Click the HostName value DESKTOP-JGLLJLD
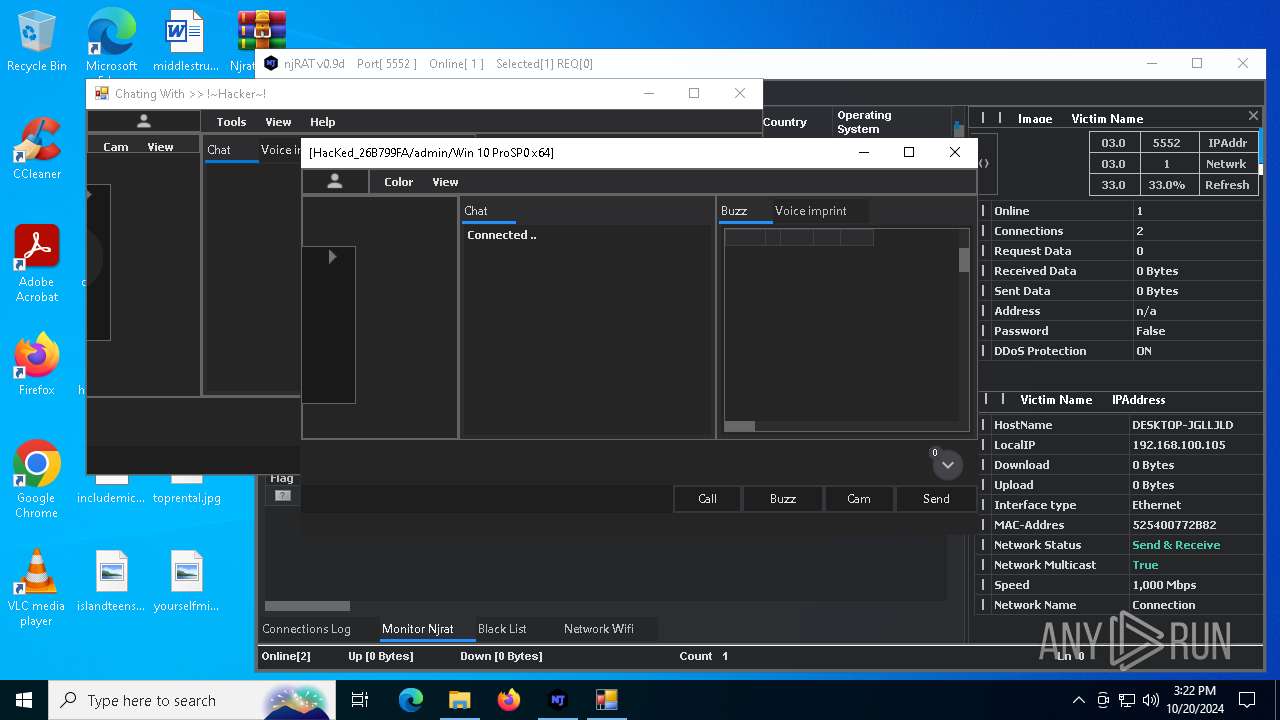 1182,425
